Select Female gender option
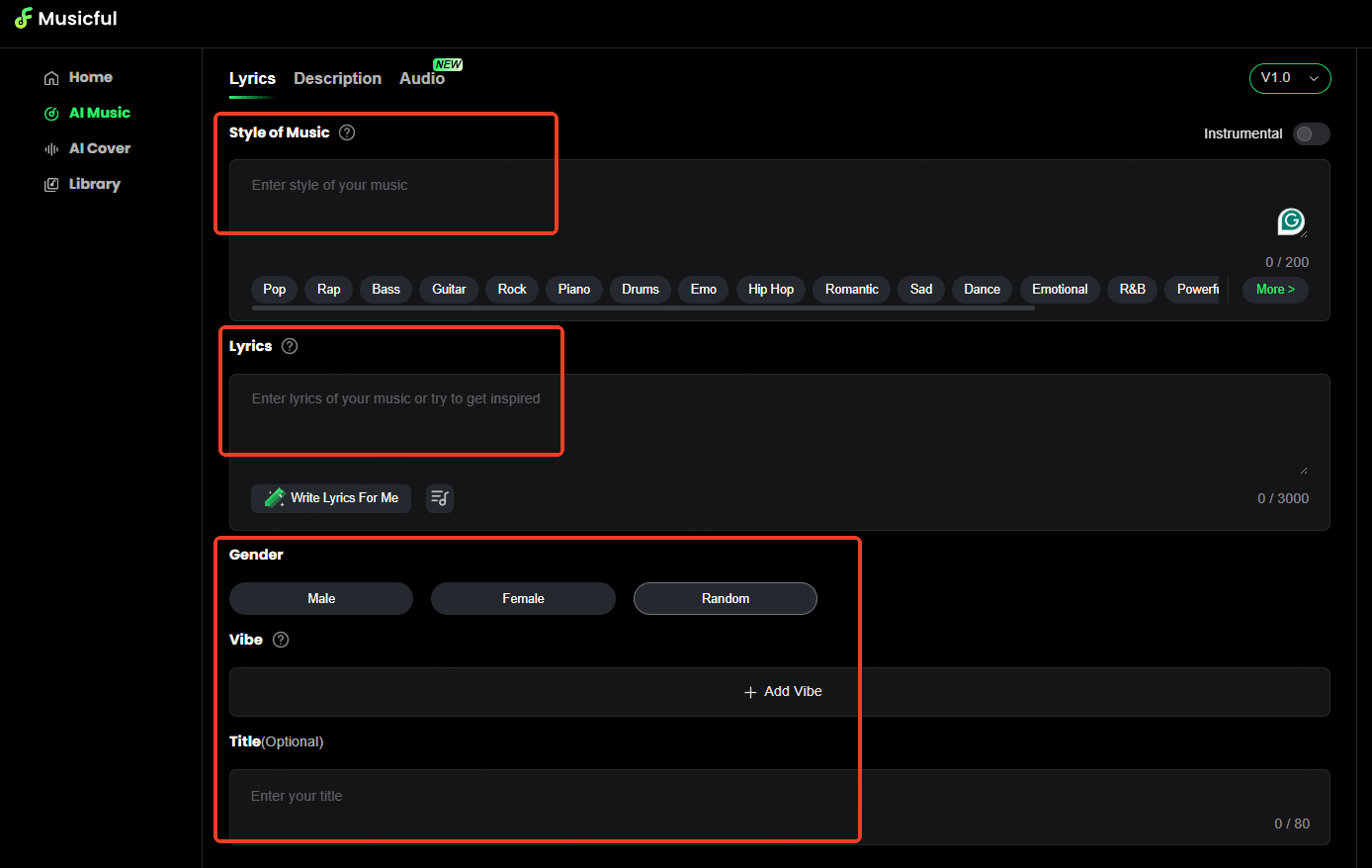This screenshot has width=1372, height=868. point(523,598)
